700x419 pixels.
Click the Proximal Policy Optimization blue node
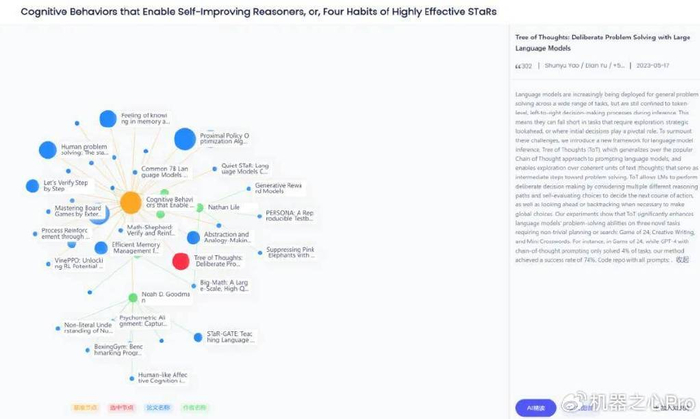coord(185,139)
